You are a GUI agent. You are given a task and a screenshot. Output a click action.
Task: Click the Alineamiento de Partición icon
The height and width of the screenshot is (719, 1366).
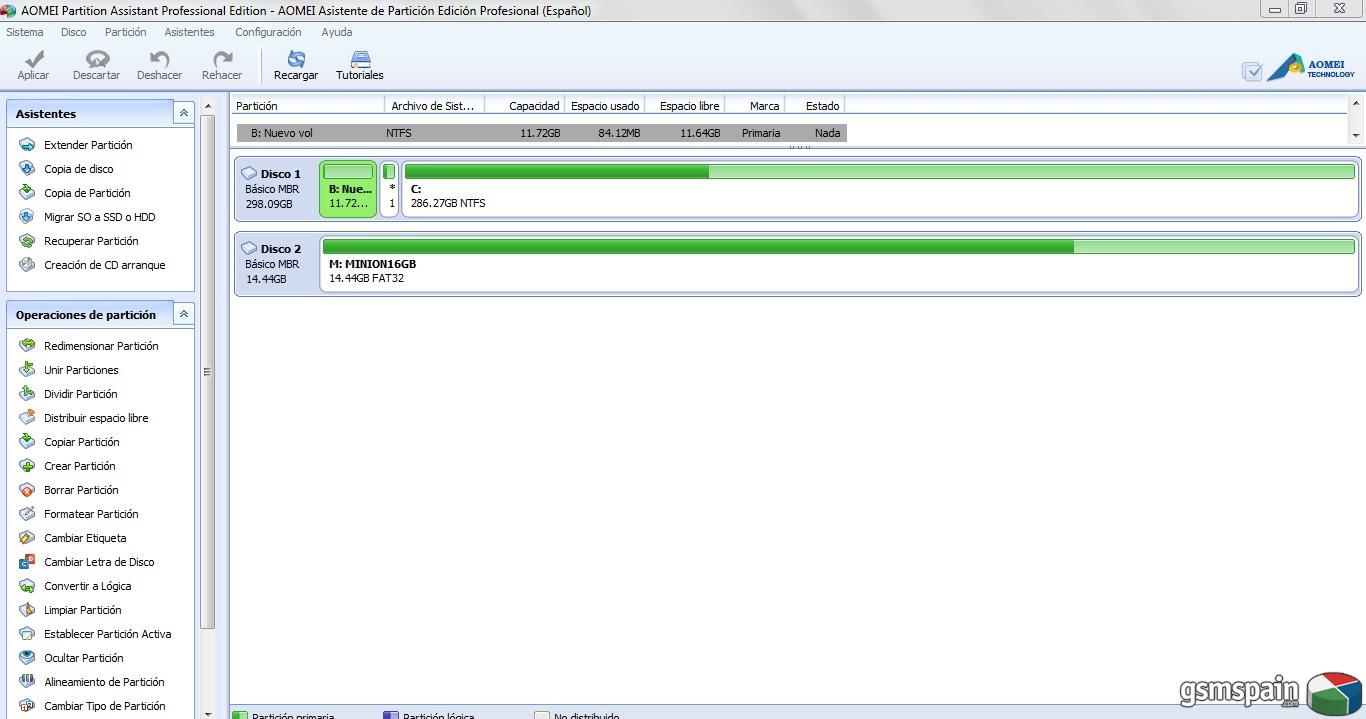click(x=27, y=682)
